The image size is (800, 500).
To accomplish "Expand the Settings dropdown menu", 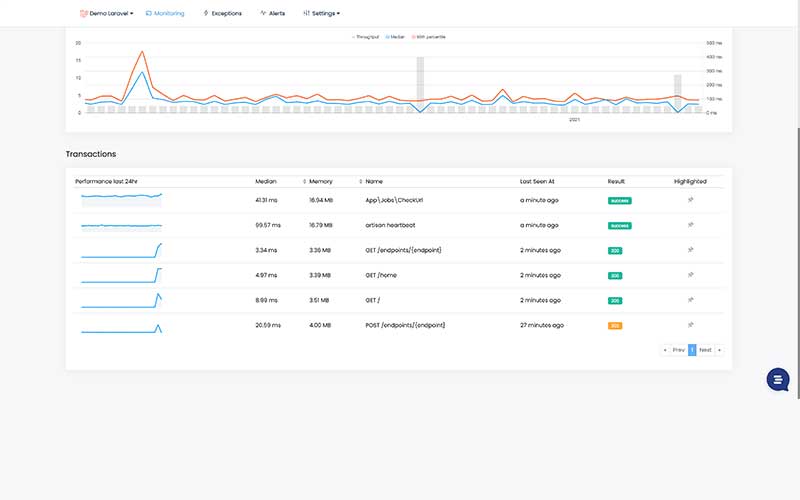I will pyautogui.click(x=321, y=13).
